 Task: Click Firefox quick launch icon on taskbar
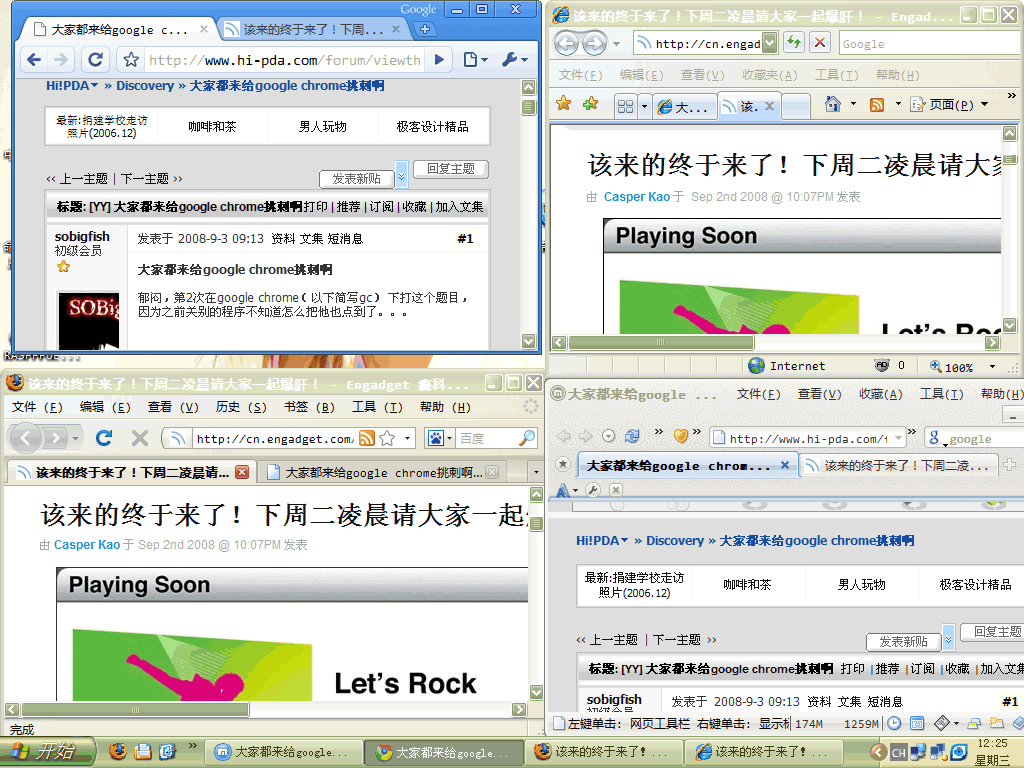118,752
